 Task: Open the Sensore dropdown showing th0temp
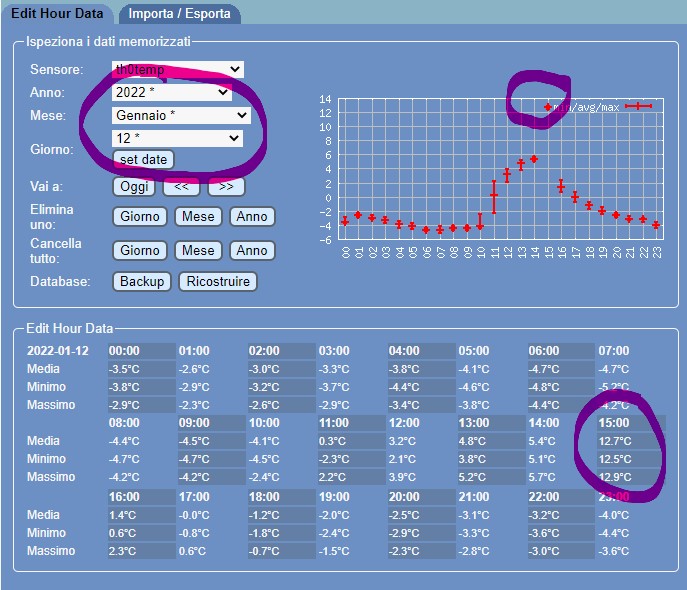coord(177,69)
